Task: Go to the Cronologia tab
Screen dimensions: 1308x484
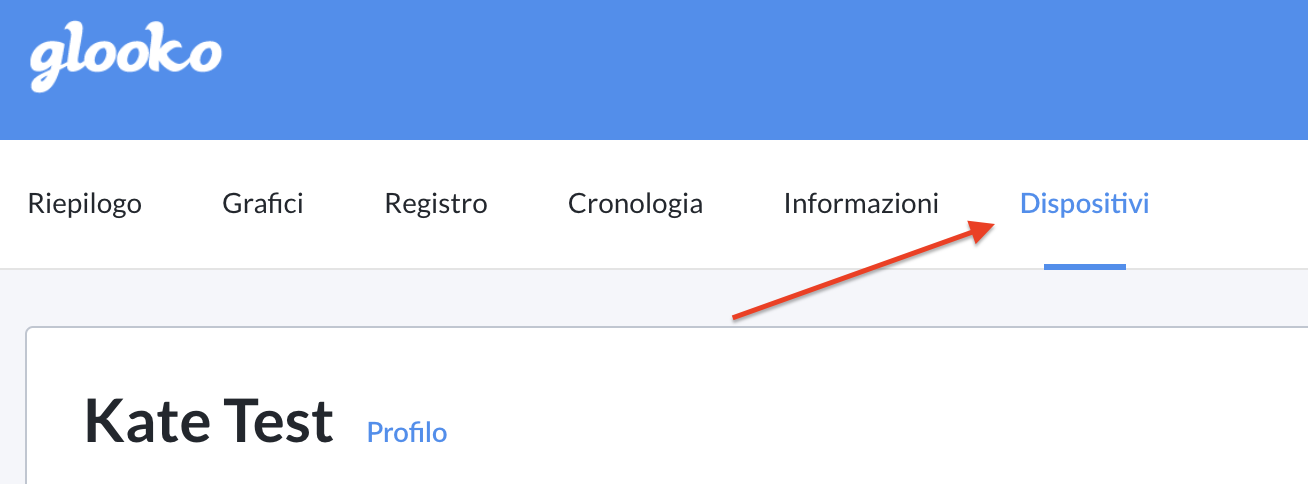Action: click(635, 204)
